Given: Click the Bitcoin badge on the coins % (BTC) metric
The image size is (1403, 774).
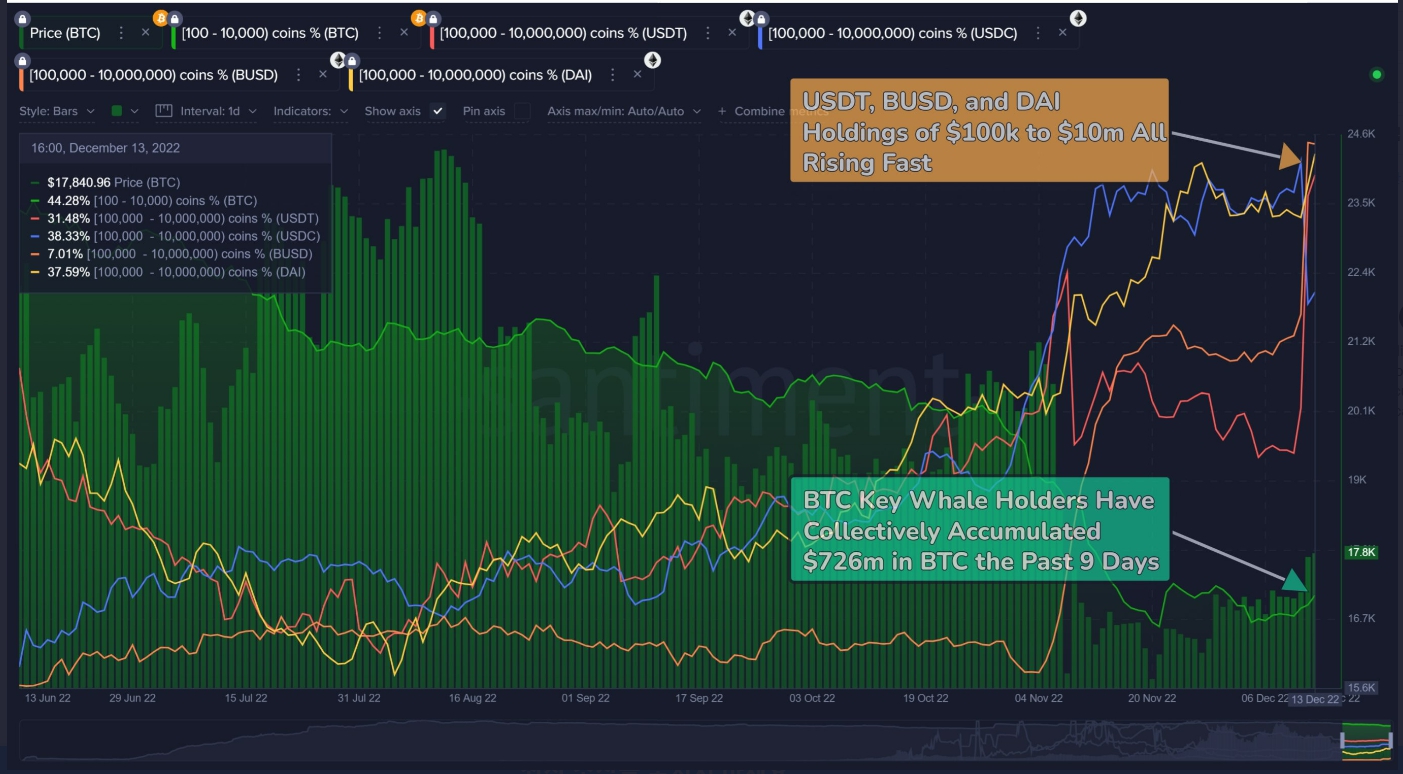Looking at the screenshot, I should [x=160, y=20].
